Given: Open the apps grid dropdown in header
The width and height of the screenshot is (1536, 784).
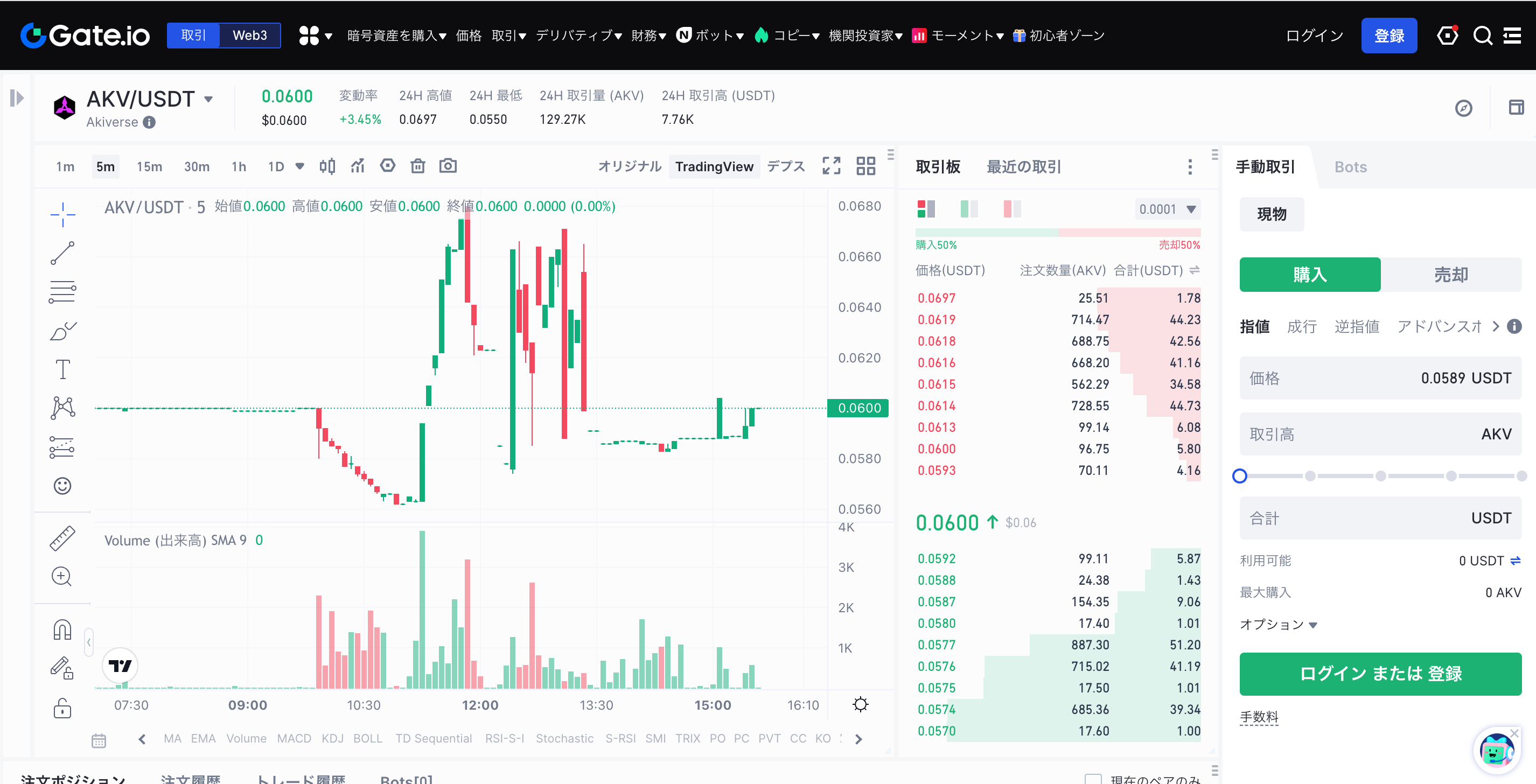Looking at the screenshot, I should pyautogui.click(x=316, y=36).
